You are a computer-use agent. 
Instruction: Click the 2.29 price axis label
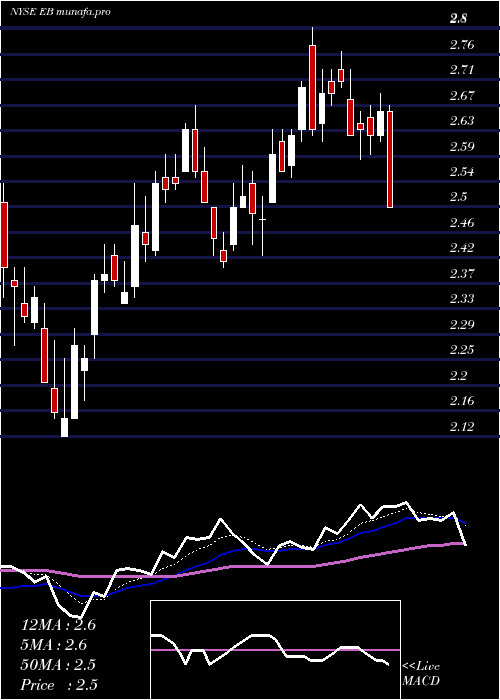click(462, 325)
